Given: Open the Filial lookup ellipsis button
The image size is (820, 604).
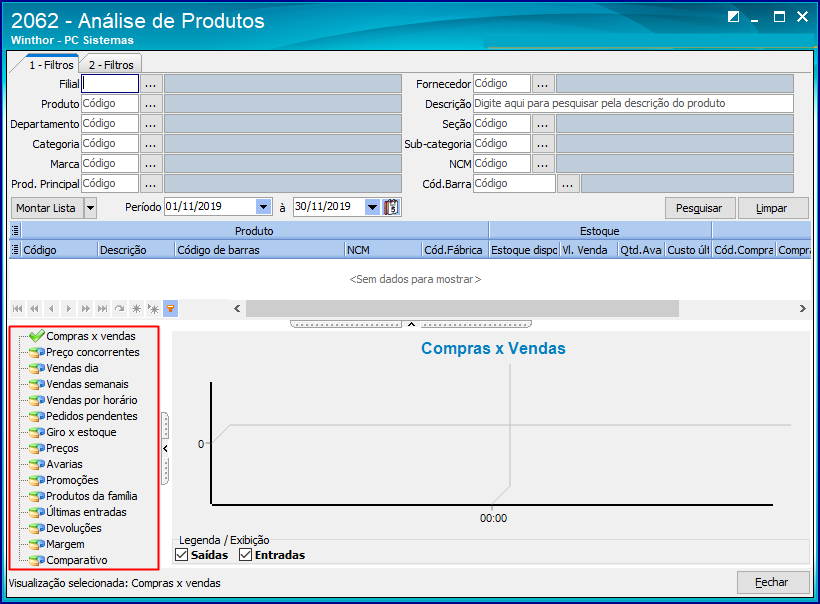Looking at the screenshot, I should (151, 84).
